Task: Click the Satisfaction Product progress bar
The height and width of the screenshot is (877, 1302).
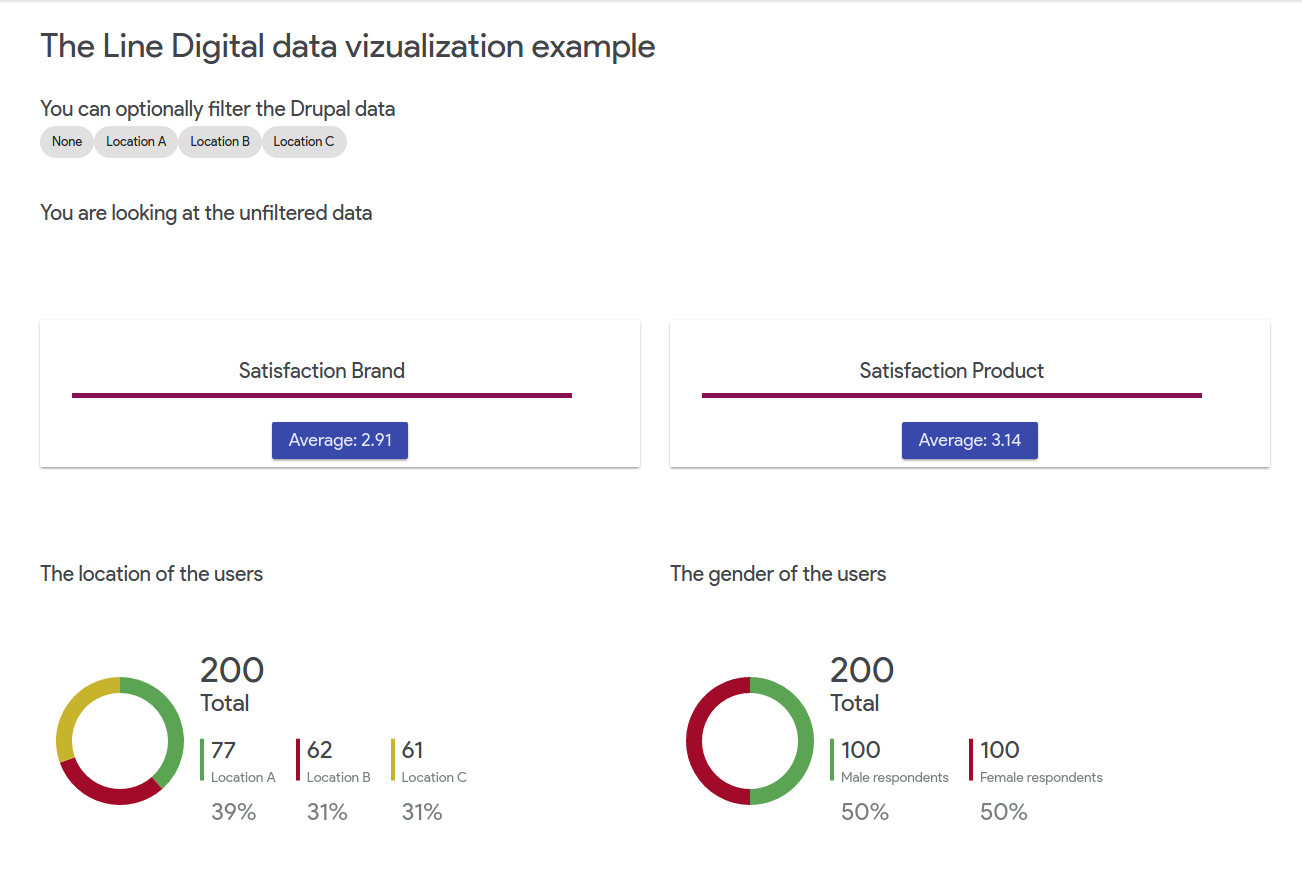Action: point(952,396)
